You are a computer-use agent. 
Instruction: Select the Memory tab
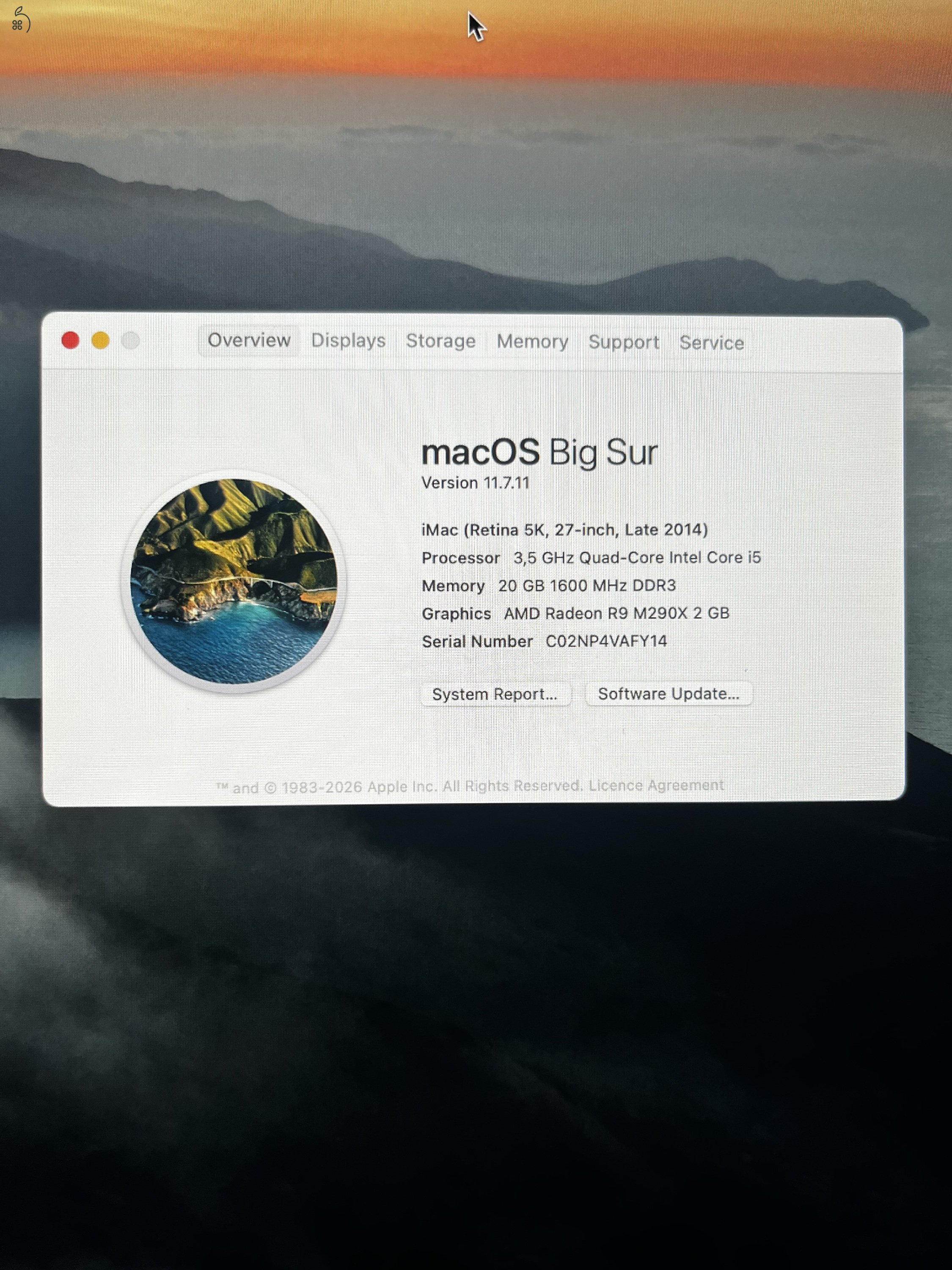pyautogui.click(x=533, y=342)
